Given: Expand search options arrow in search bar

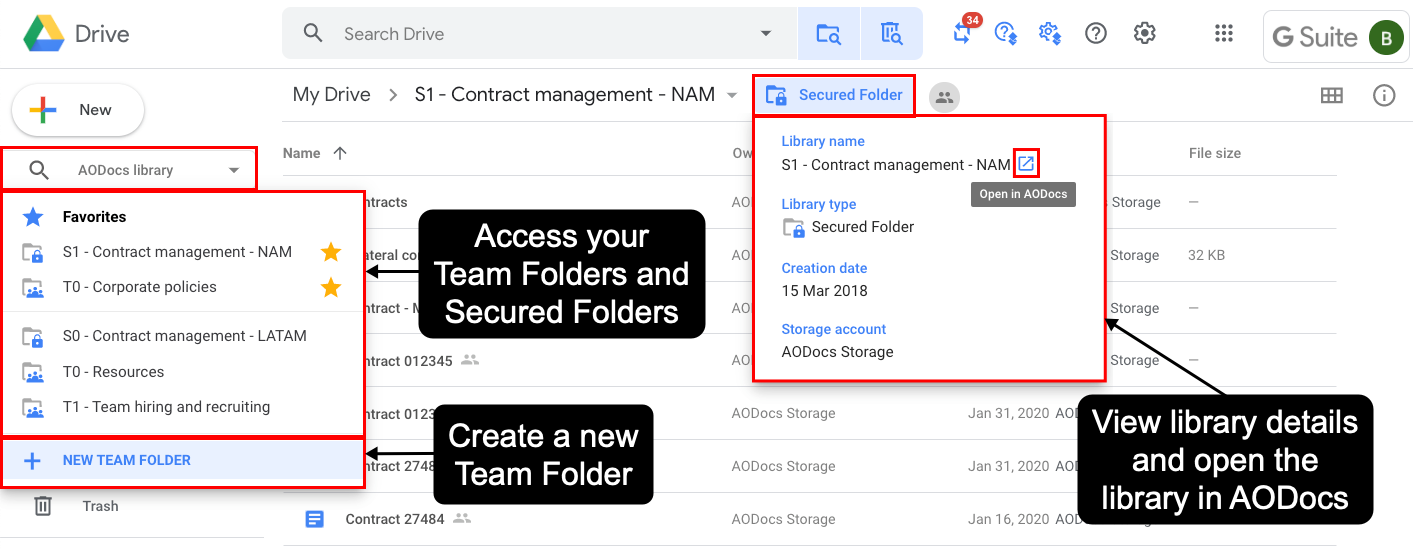Looking at the screenshot, I should point(766,34).
